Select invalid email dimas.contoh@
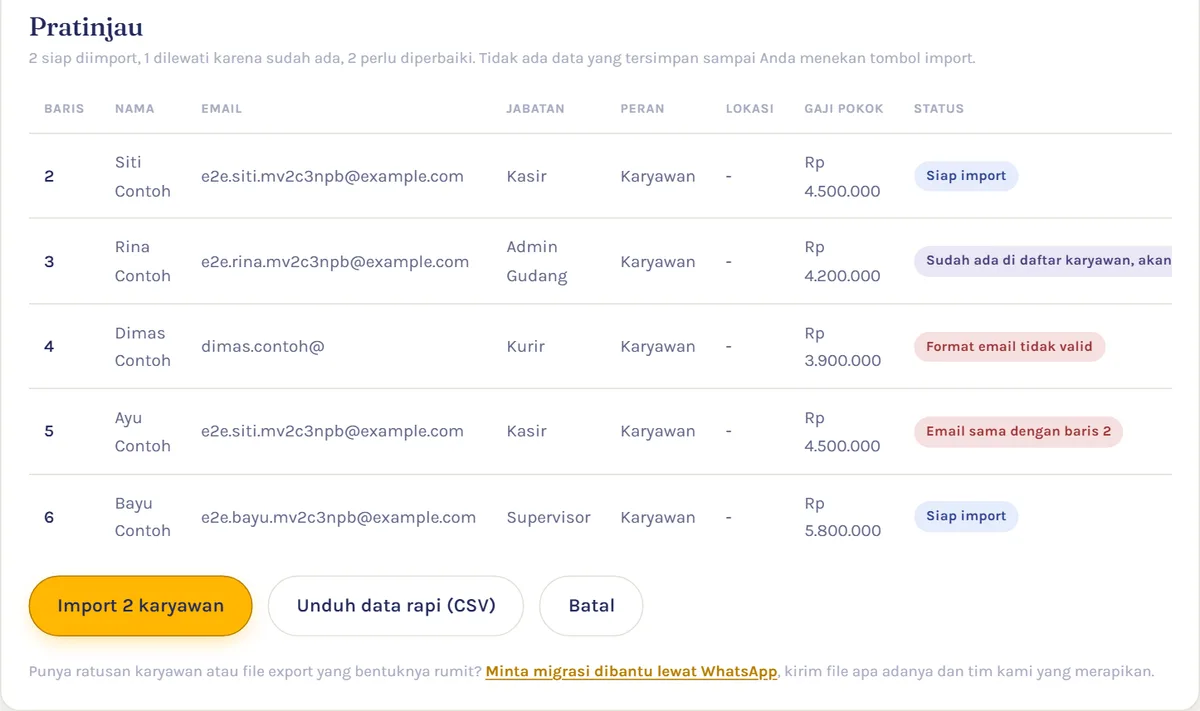1200x711 pixels. pos(263,346)
